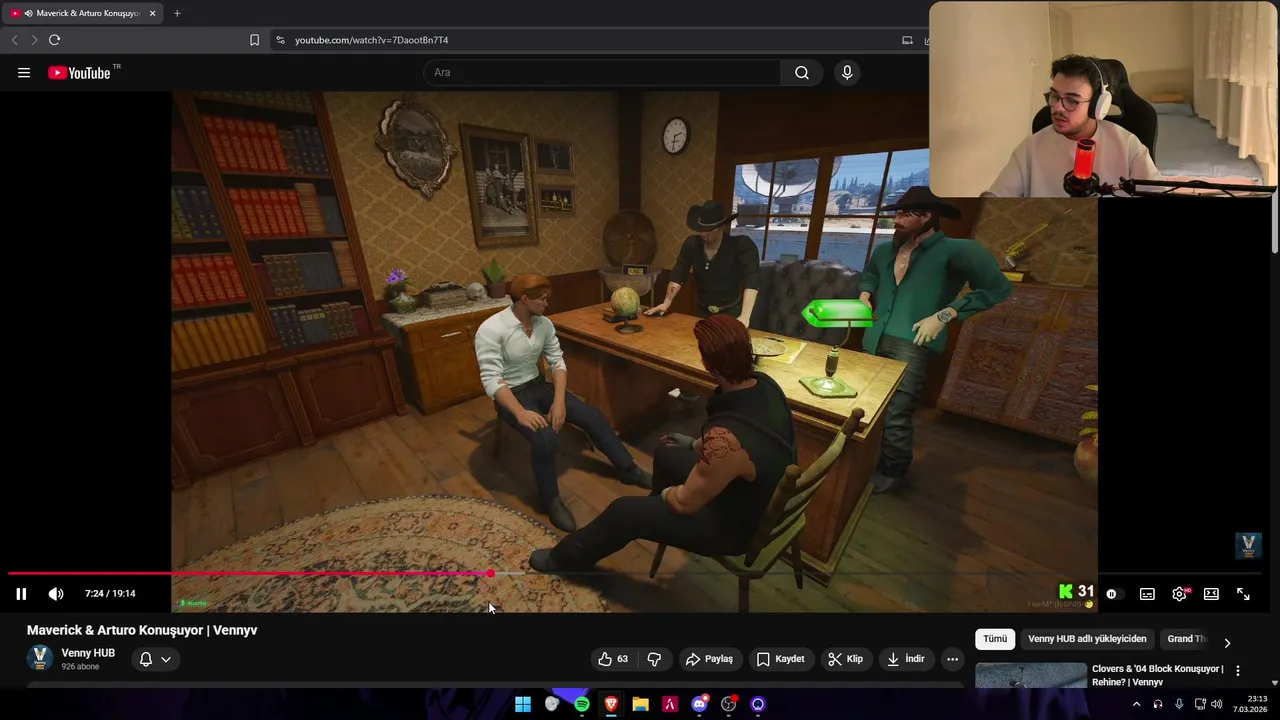
Task: Open site information icon in address bar
Action: (x=280, y=40)
